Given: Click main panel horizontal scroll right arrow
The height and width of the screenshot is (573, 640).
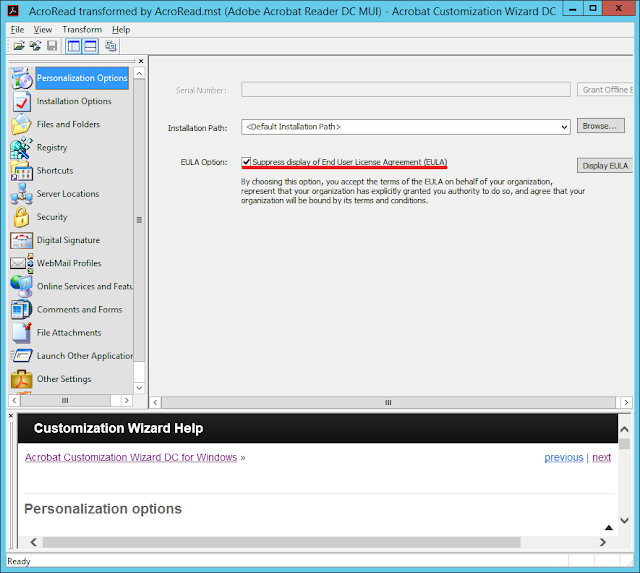Looking at the screenshot, I should (x=626, y=402).
